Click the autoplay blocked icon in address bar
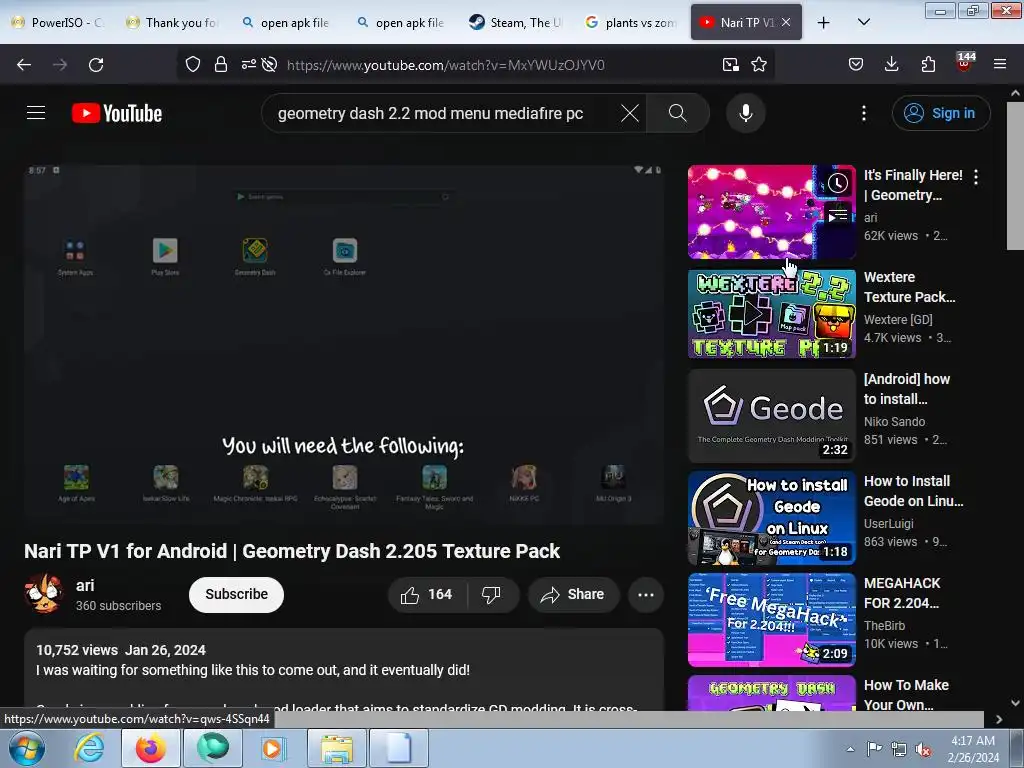The image size is (1024, 768). pos(269,64)
